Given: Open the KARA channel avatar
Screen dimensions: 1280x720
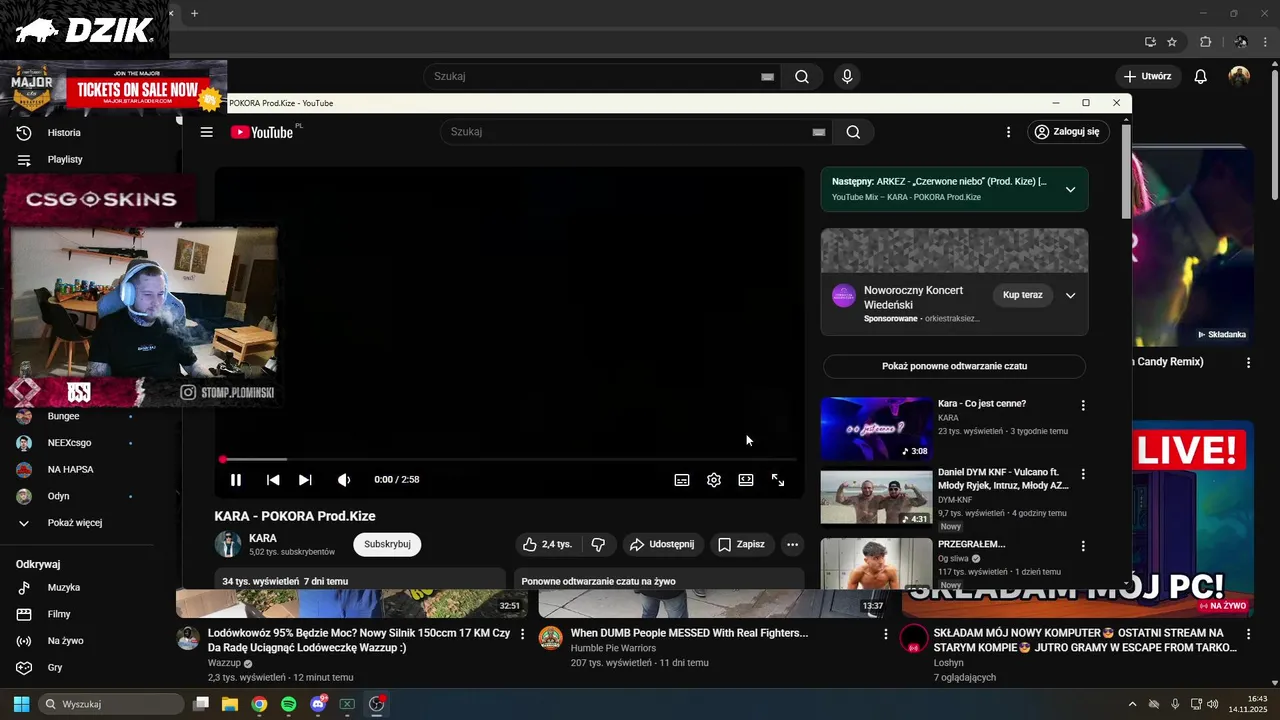Looking at the screenshot, I should pos(228,544).
